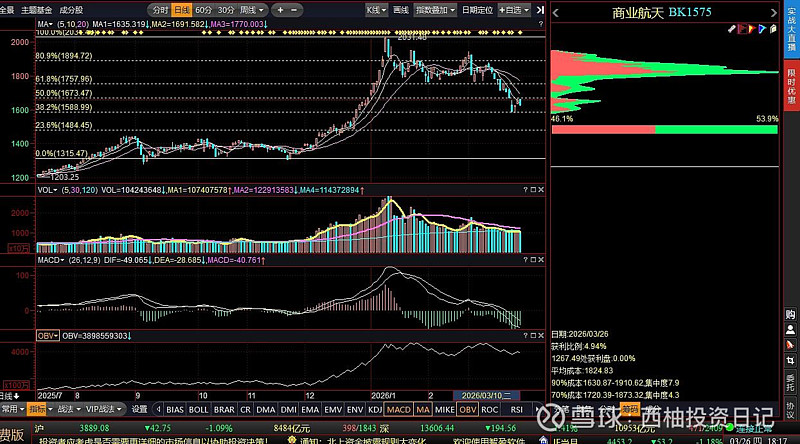Open the 主题基金 tab
Viewport: 800px width, 444px height.
click(x=36, y=10)
